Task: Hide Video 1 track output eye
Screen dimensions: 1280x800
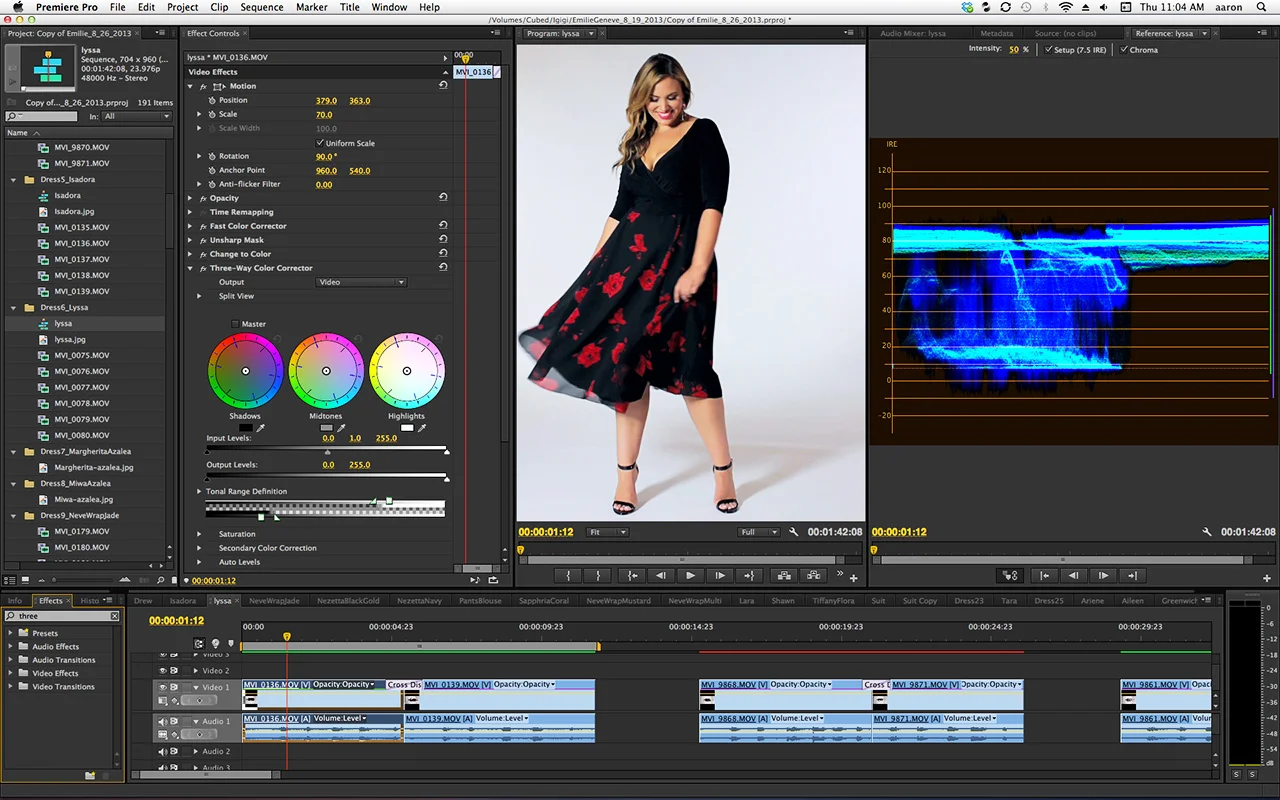Action: [163, 687]
